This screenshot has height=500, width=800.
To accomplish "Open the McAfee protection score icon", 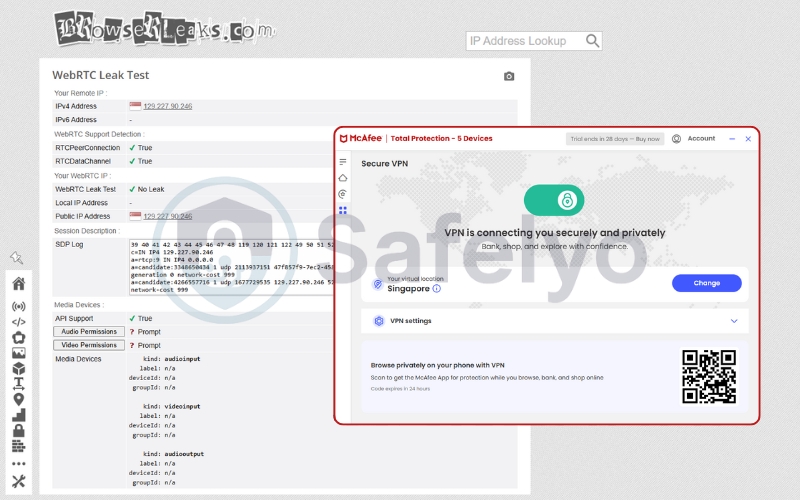I will point(343,194).
